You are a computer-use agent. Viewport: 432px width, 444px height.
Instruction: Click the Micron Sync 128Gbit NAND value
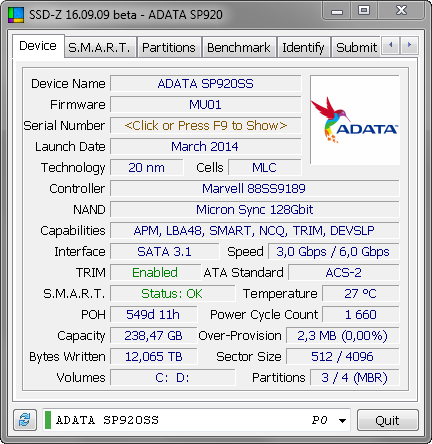[254, 210]
